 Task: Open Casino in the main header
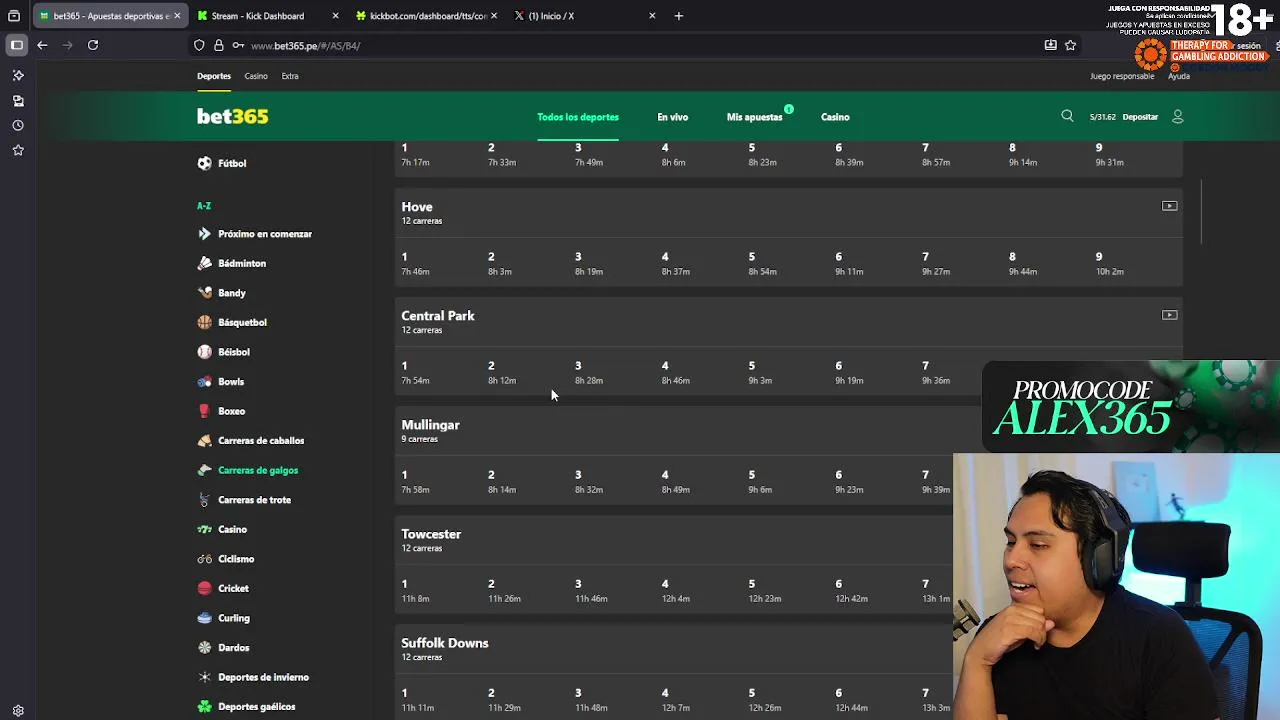tap(835, 117)
